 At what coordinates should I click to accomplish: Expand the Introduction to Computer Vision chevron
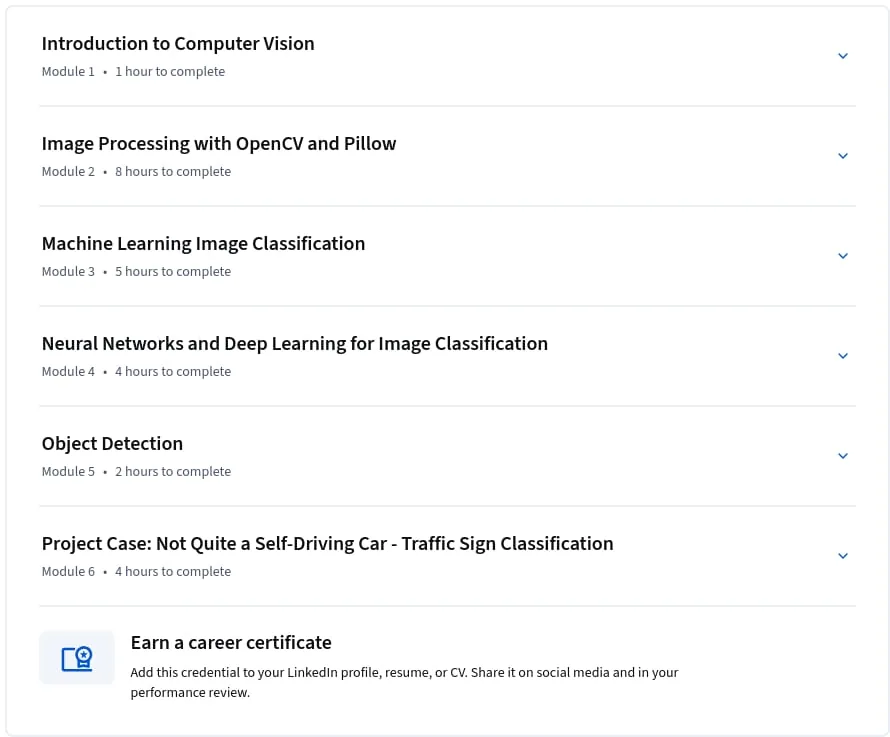coord(843,56)
